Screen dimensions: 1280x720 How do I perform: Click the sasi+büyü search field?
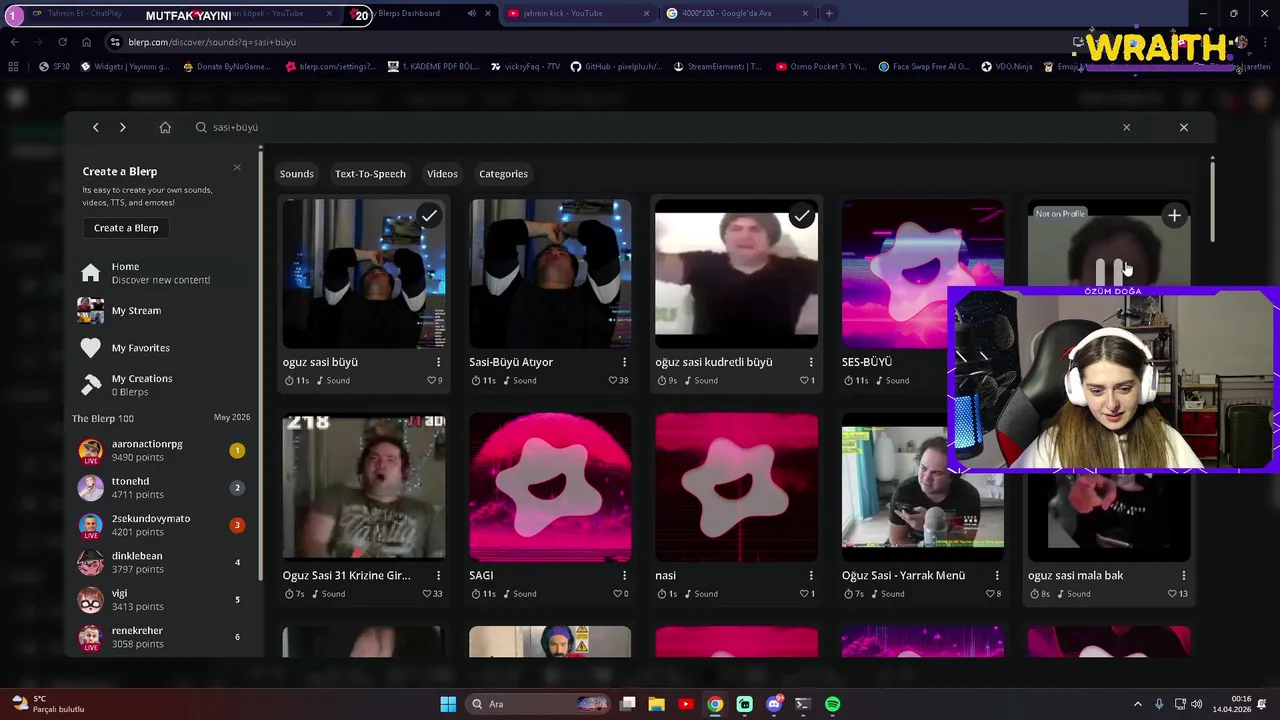click(x=660, y=127)
